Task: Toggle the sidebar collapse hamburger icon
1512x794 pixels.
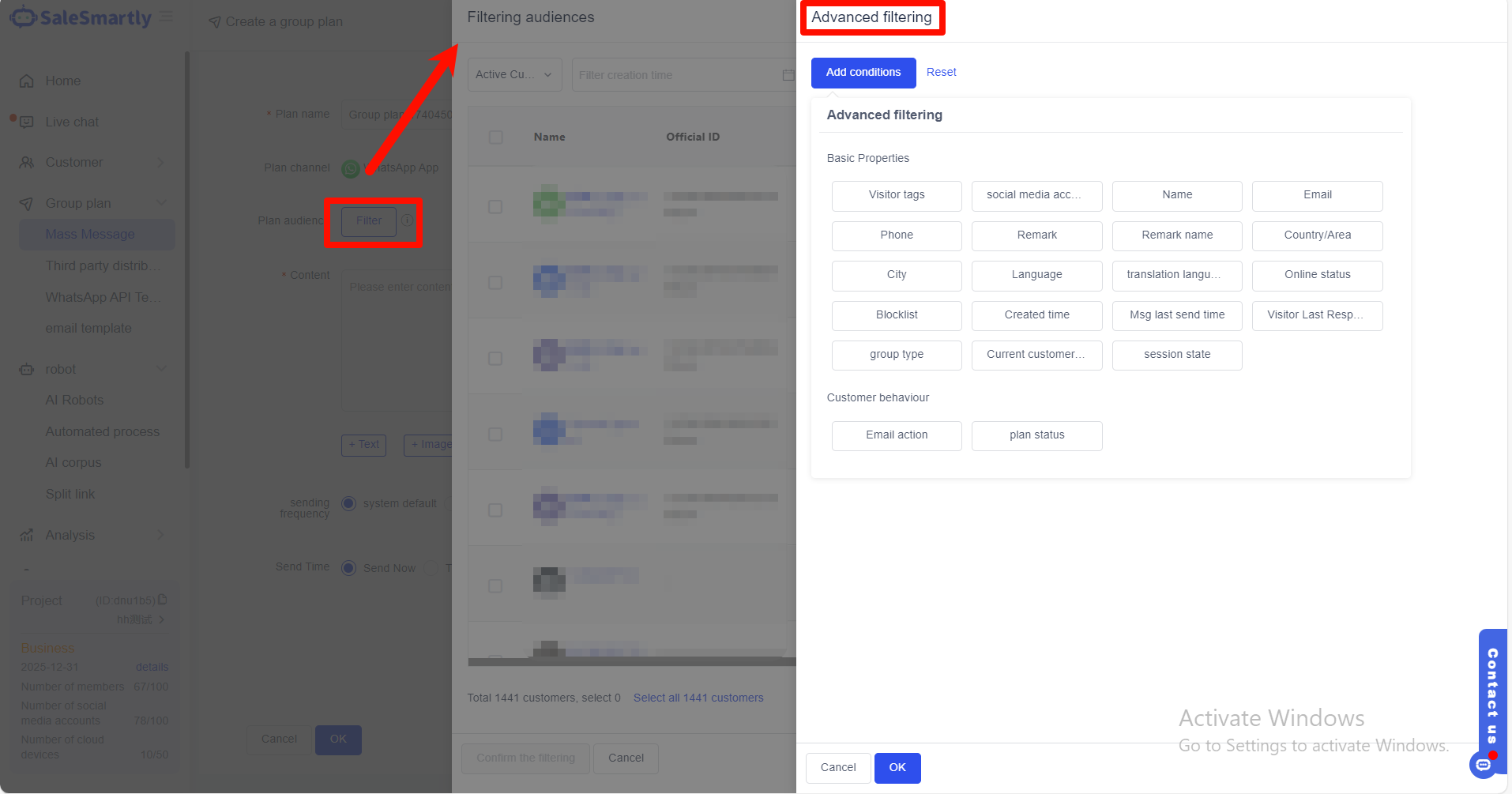Action: click(166, 17)
